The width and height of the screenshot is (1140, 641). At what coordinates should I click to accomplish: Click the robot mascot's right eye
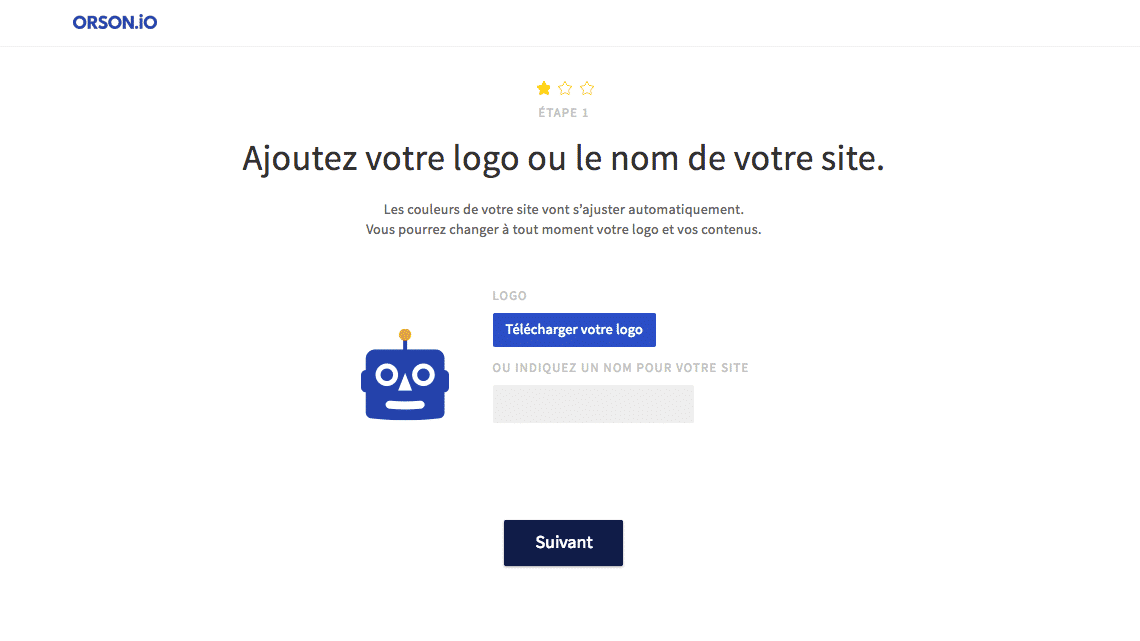pos(423,375)
